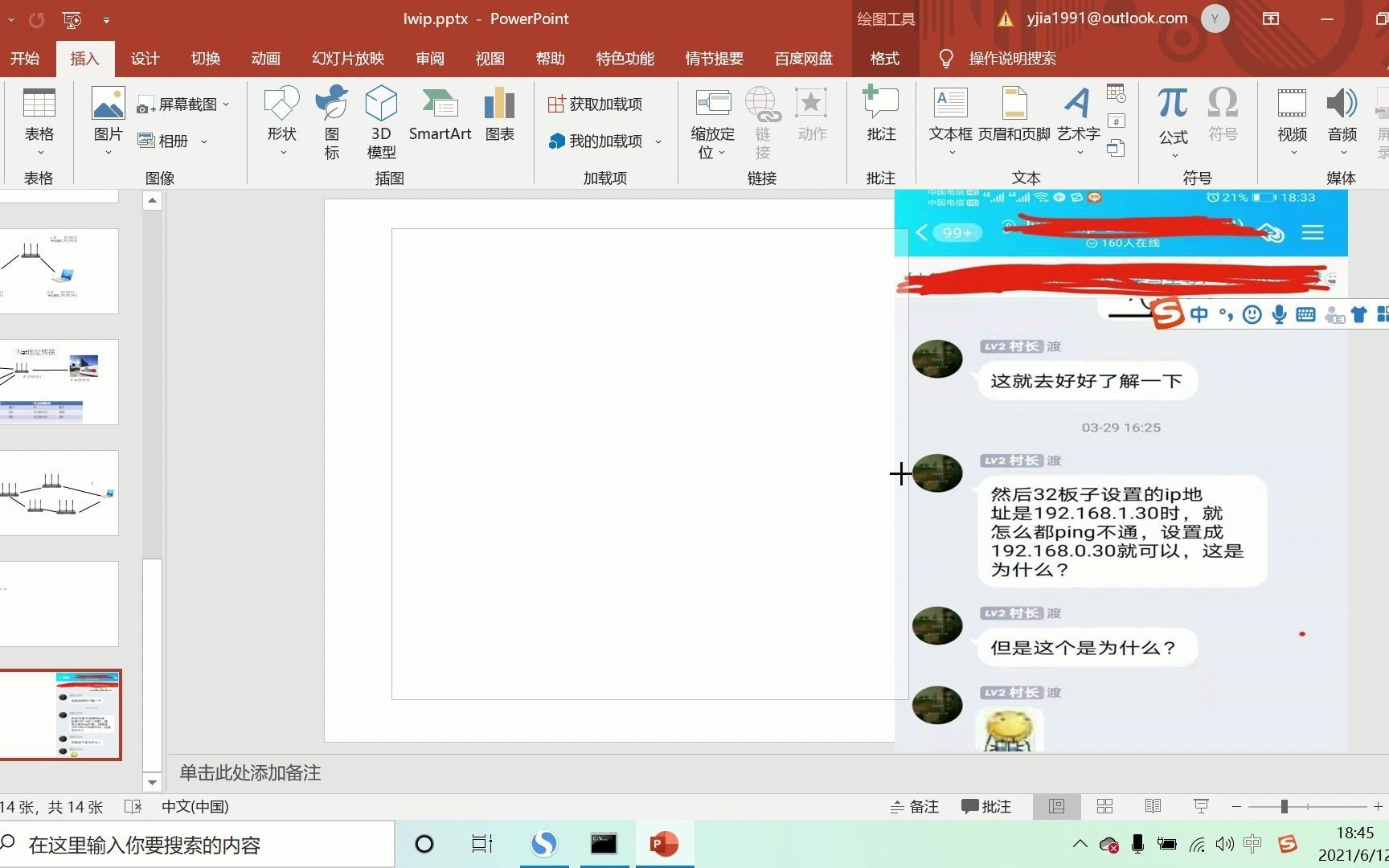Select the Nat地址转换 slide thumbnail
This screenshot has width=1389, height=868.
click(x=59, y=382)
